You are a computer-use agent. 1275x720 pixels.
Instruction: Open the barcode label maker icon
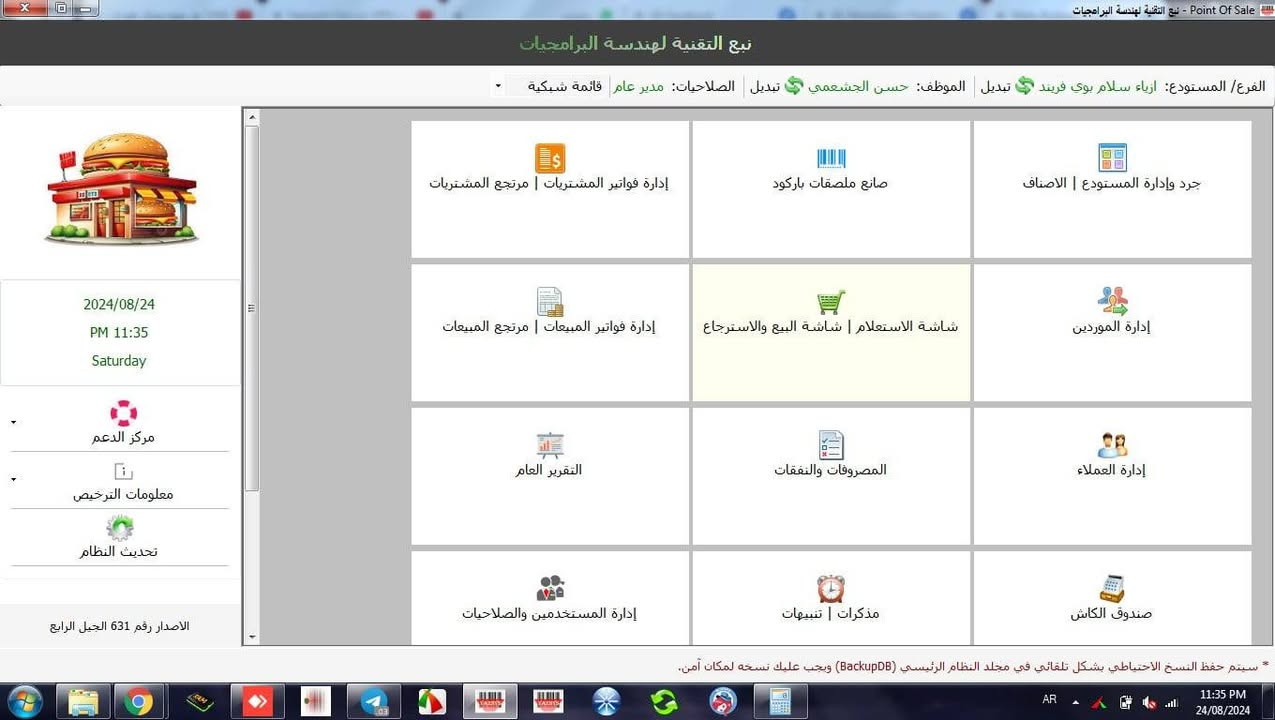point(831,158)
